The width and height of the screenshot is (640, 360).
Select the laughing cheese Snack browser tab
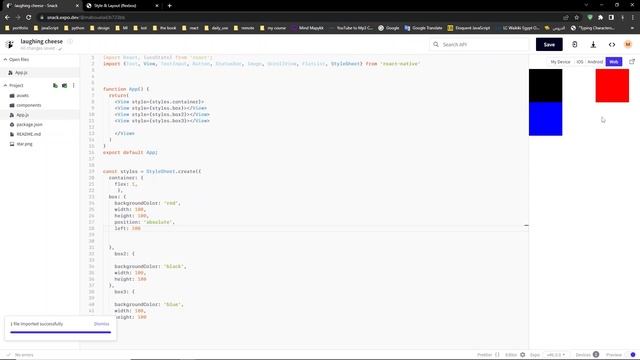(x=41, y=6)
